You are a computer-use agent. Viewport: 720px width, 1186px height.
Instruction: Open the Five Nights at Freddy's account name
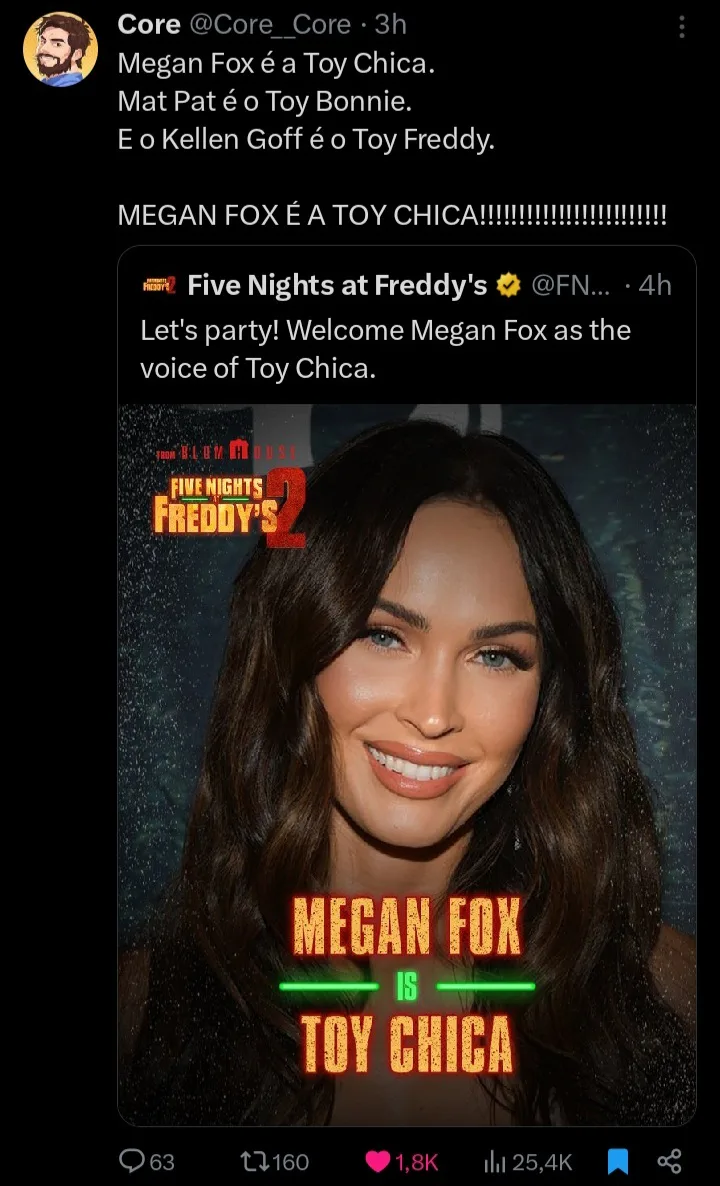pyautogui.click(x=337, y=286)
